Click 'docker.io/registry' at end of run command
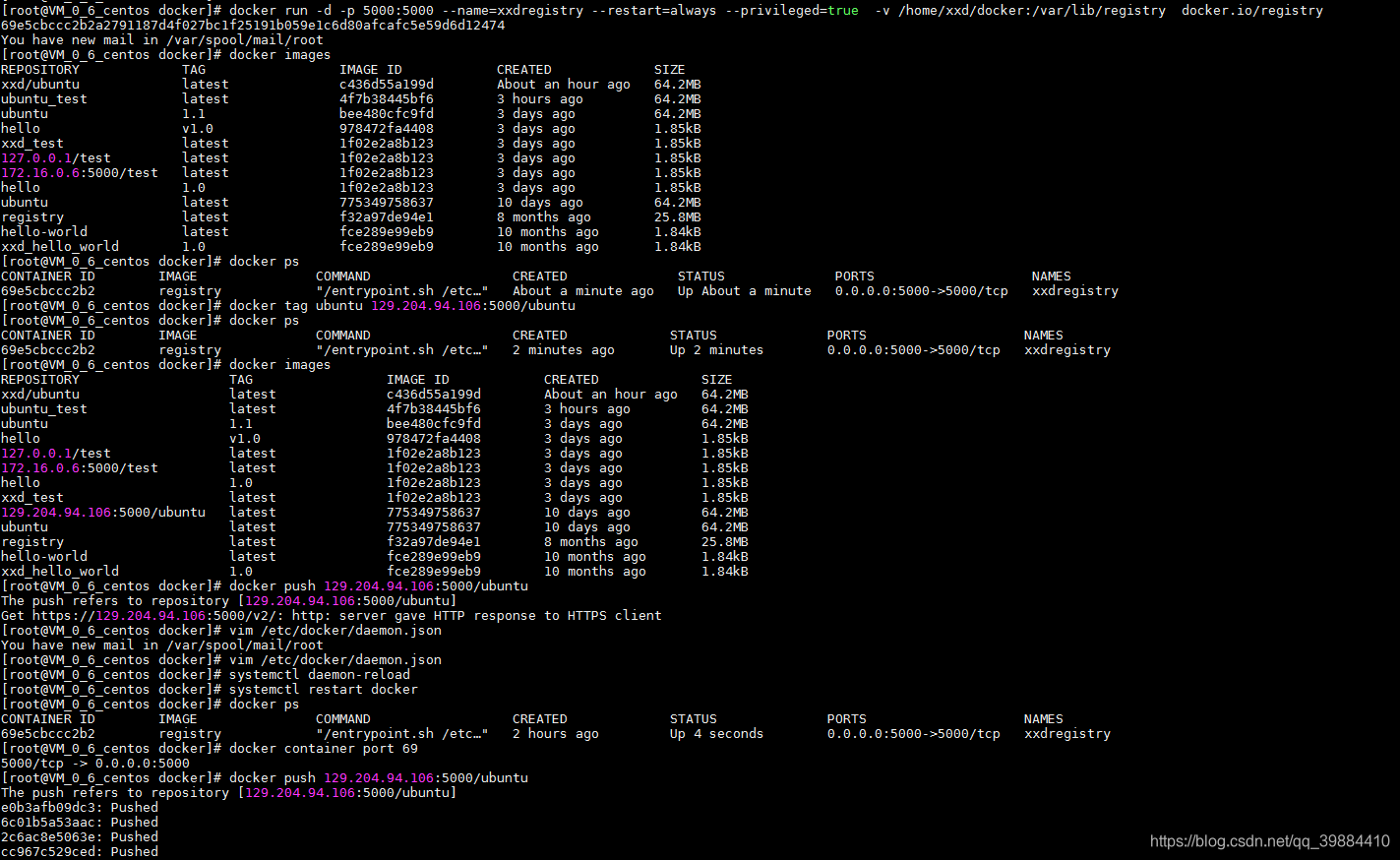This screenshot has height=860, width=1400. point(1251,11)
